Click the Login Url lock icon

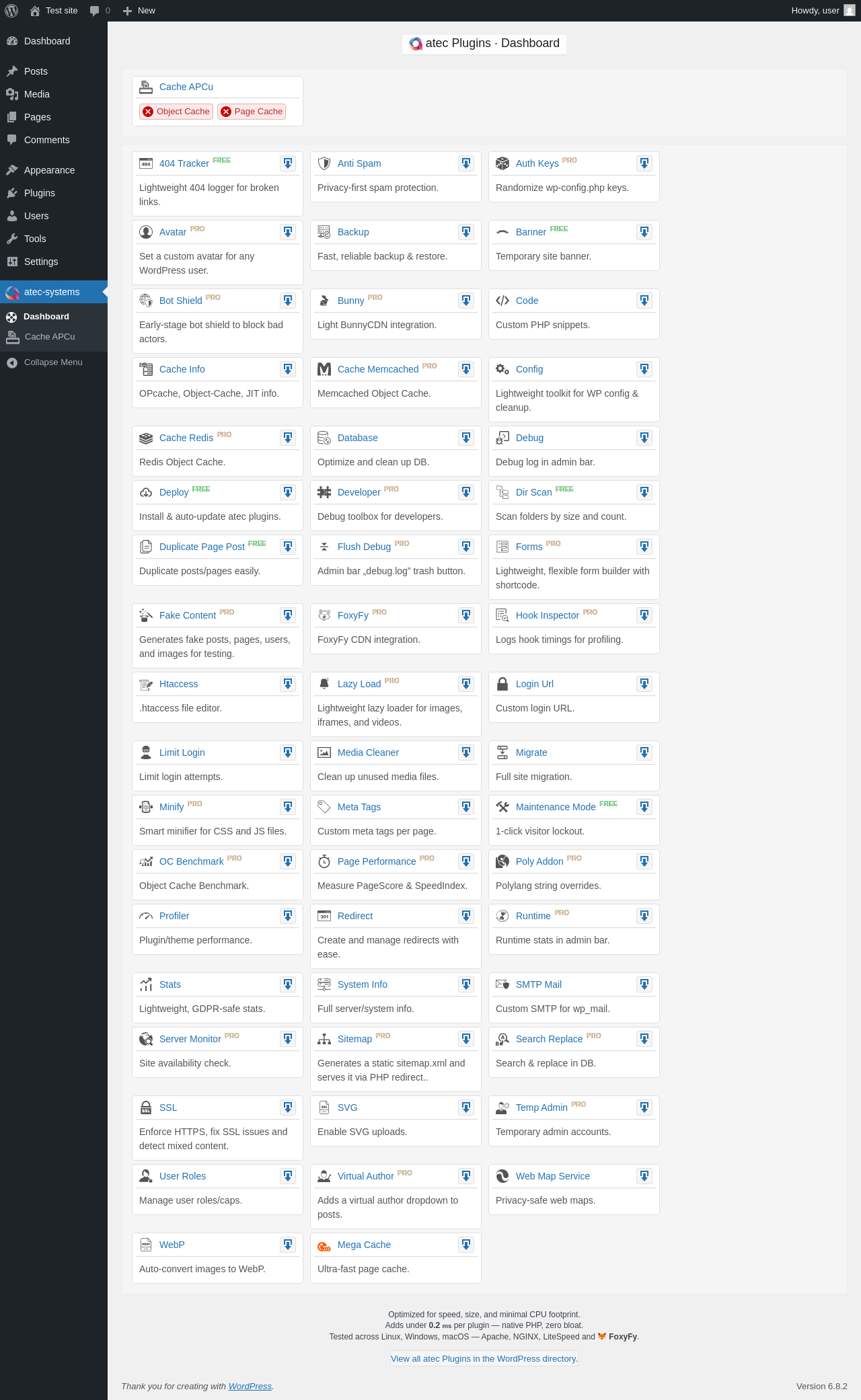coord(502,684)
